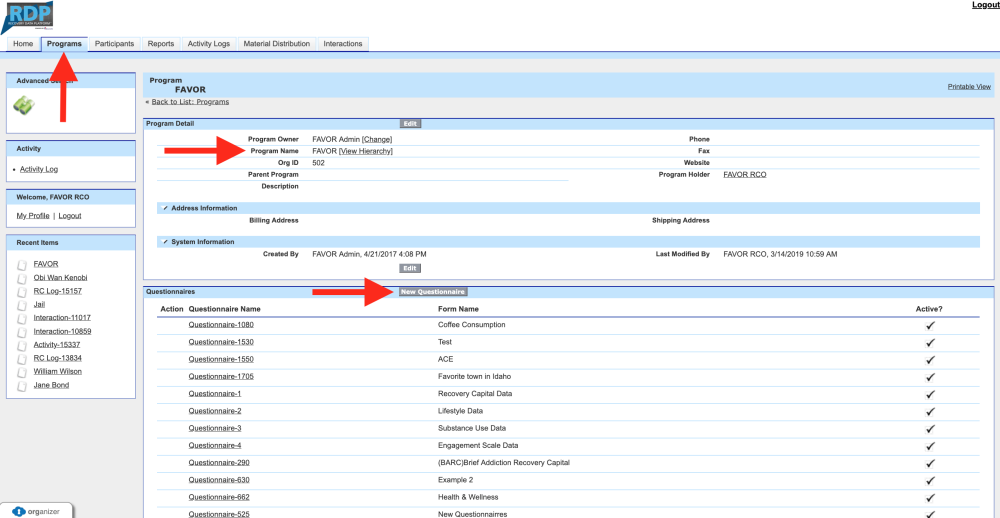The image size is (1000, 518).
Task: Click the Form Name column header
Action: coord(458,309)
